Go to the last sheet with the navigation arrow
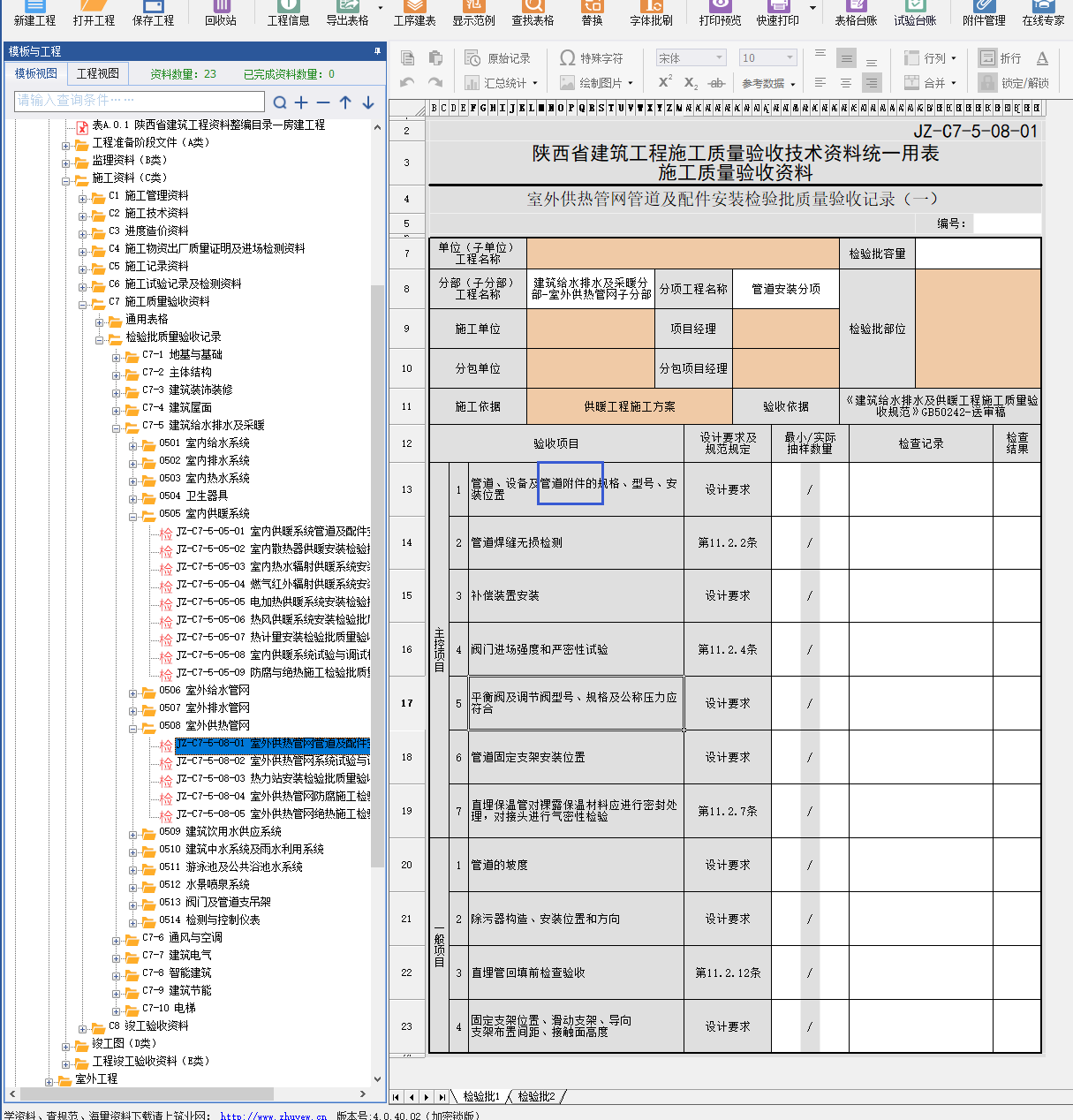This screenshot has width=1073, height=1120. (442, 1097)
